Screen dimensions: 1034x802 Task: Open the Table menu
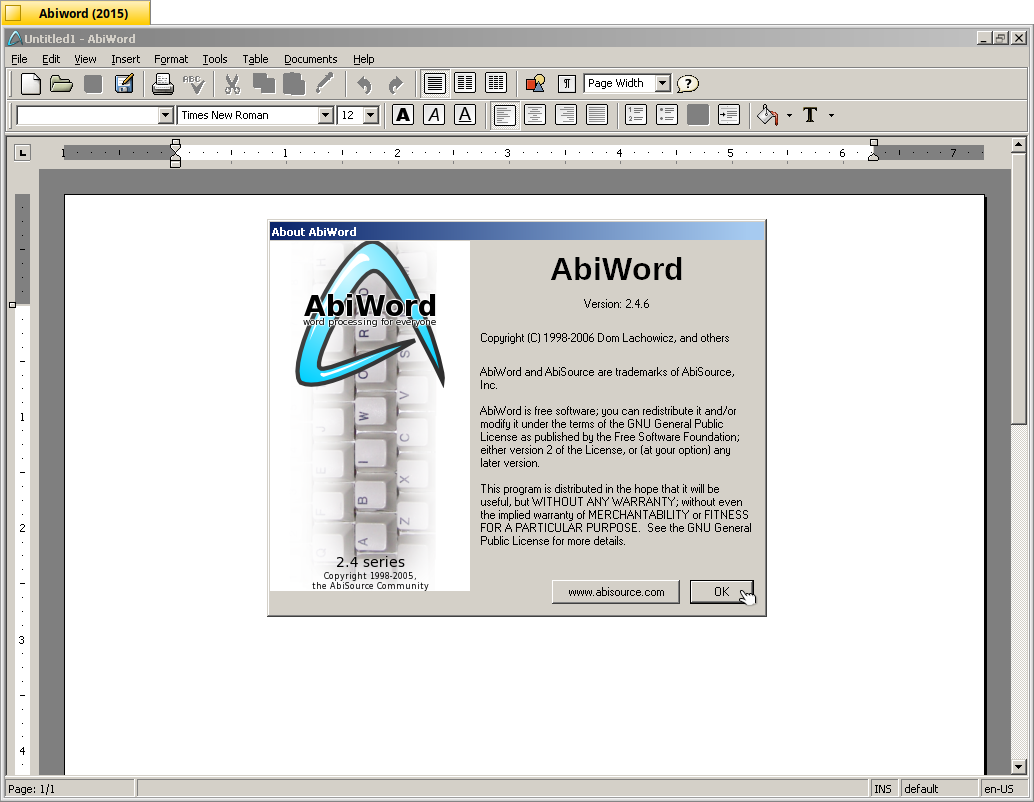tap(255, 59)
